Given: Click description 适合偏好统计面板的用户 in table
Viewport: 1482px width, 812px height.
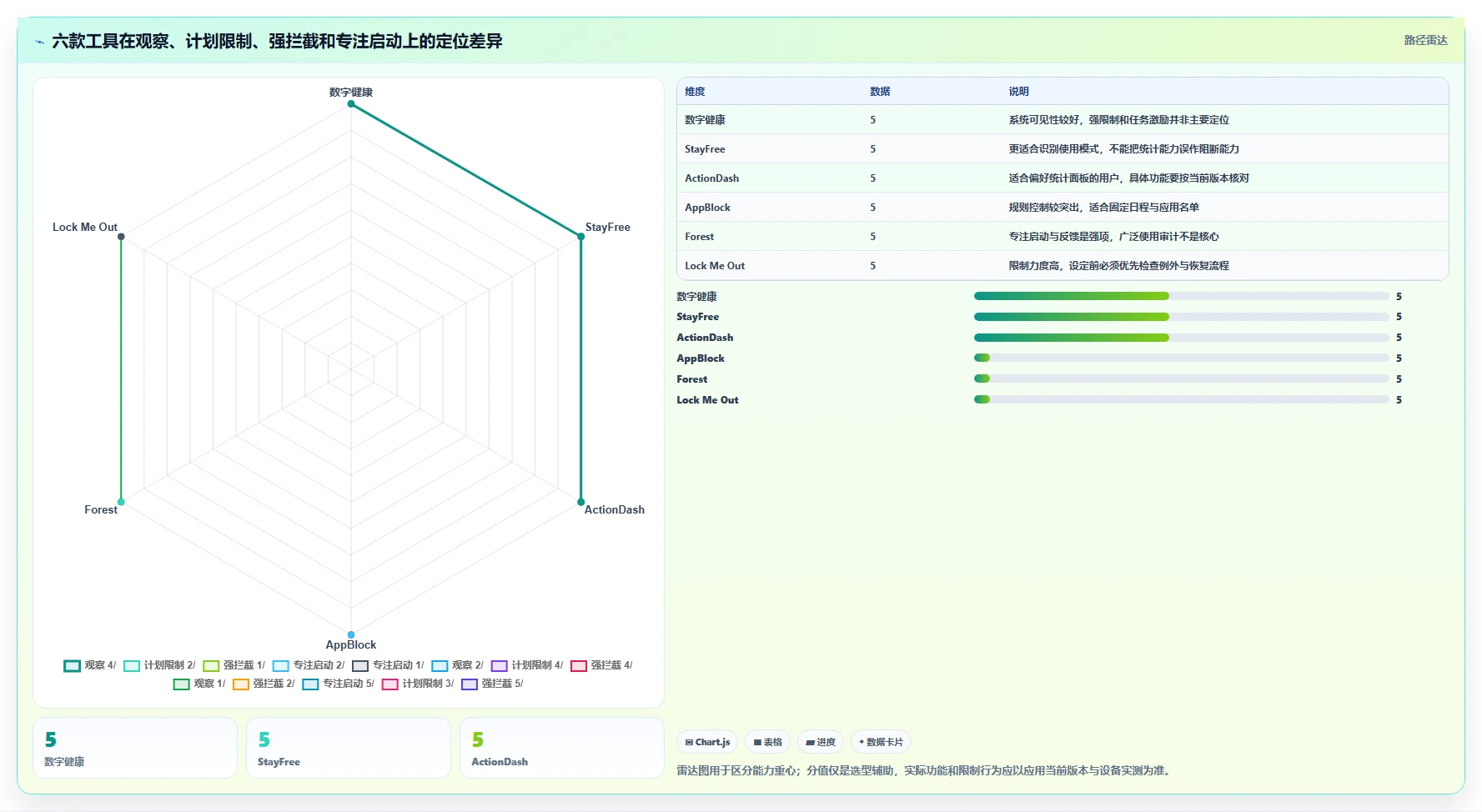Looking at the screenshot, I should pyautogui.click(x=1128, y=178).
